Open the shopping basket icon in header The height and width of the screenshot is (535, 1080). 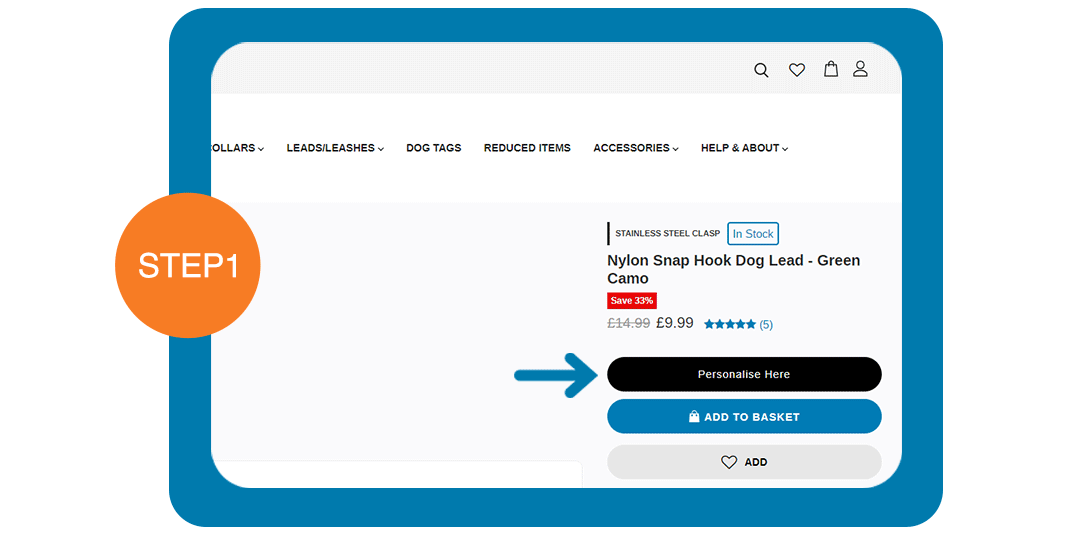(x=830, y=69)
